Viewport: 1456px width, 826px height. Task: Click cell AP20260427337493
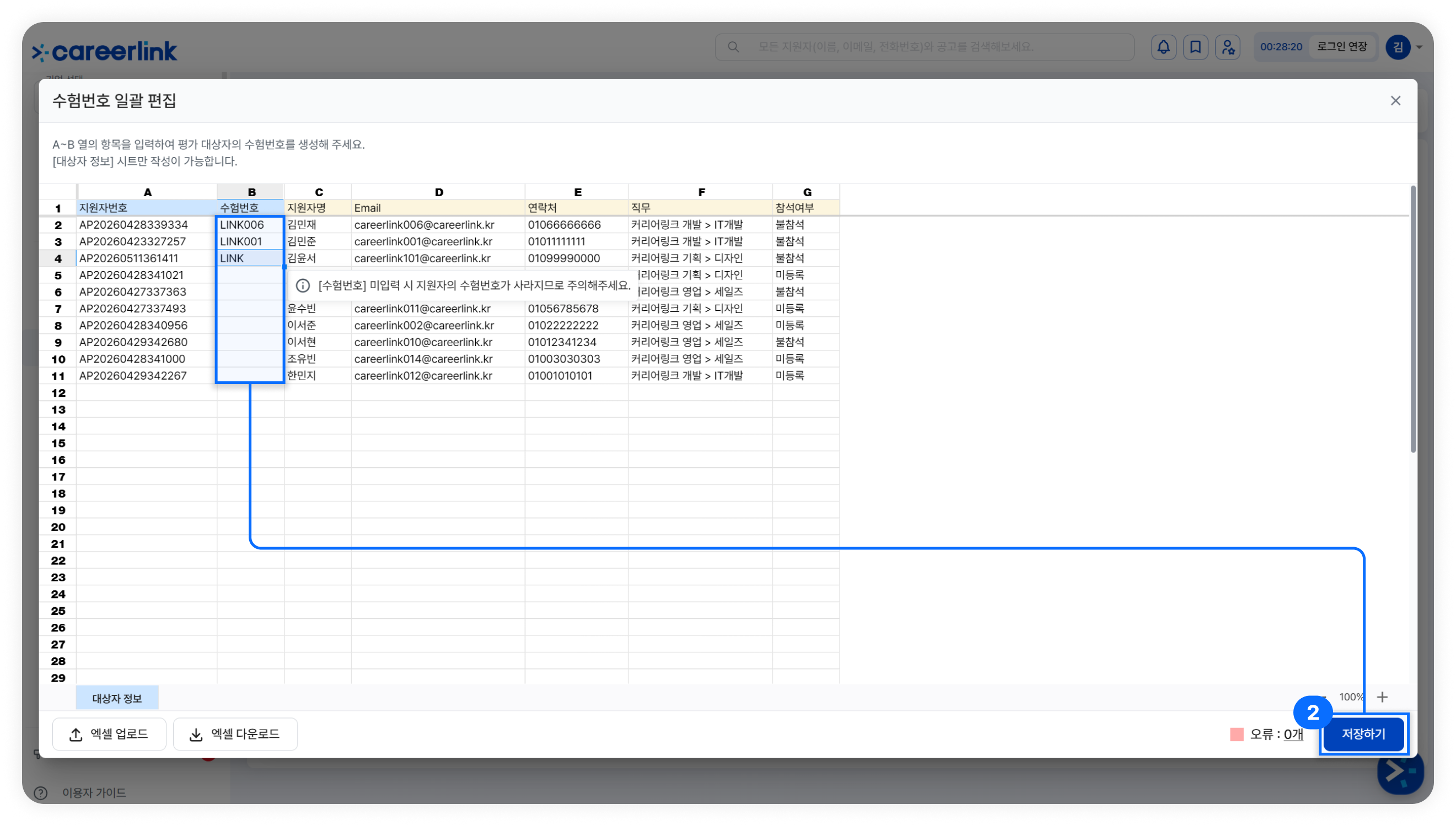pyautogui.click(x=147, y=309)
